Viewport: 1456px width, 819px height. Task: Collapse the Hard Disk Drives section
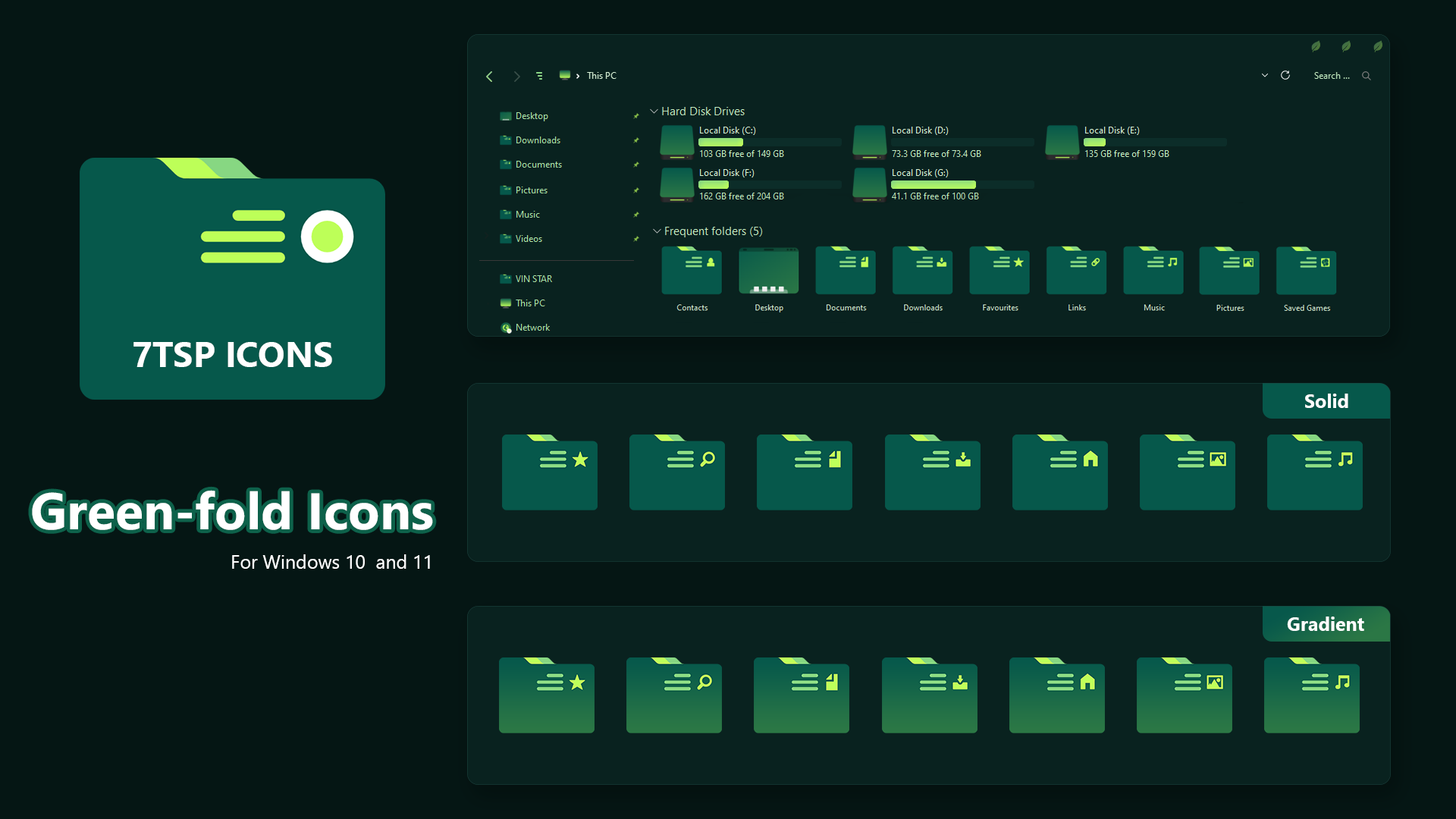point(655,111)
